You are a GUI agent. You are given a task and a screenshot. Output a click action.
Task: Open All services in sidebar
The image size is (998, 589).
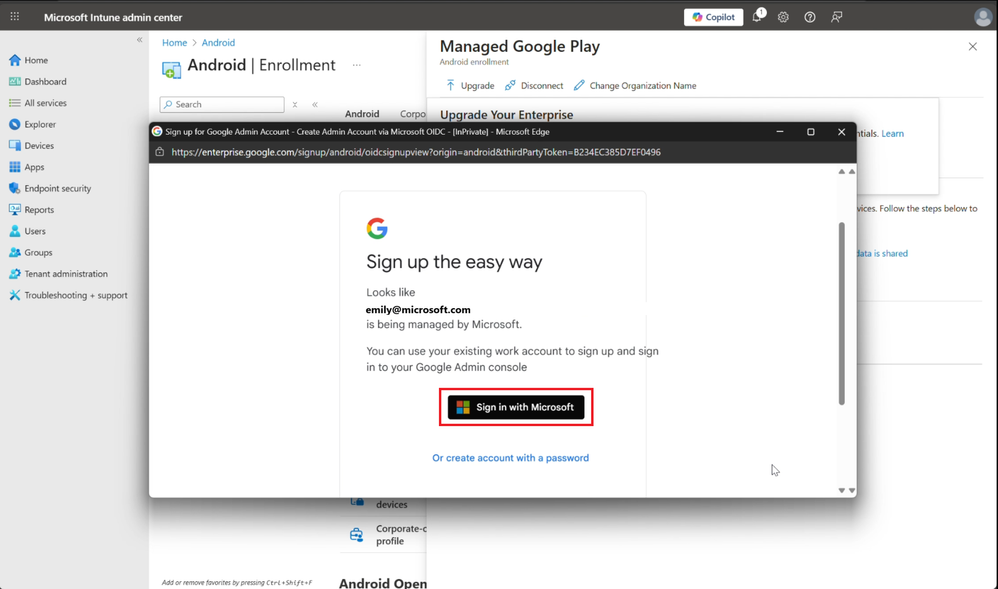pos(38,103)
